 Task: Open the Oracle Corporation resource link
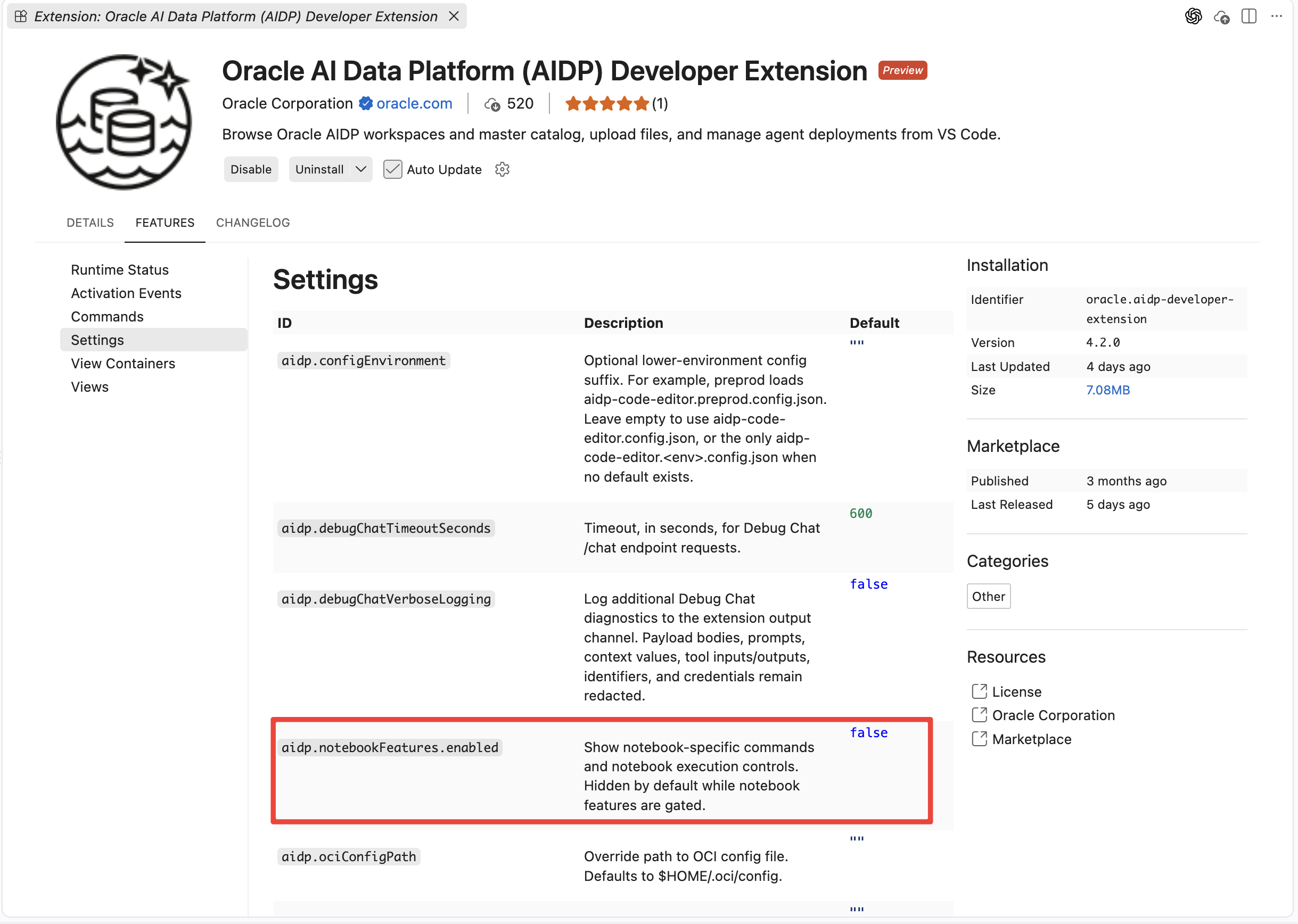[x=1053, y=715]
